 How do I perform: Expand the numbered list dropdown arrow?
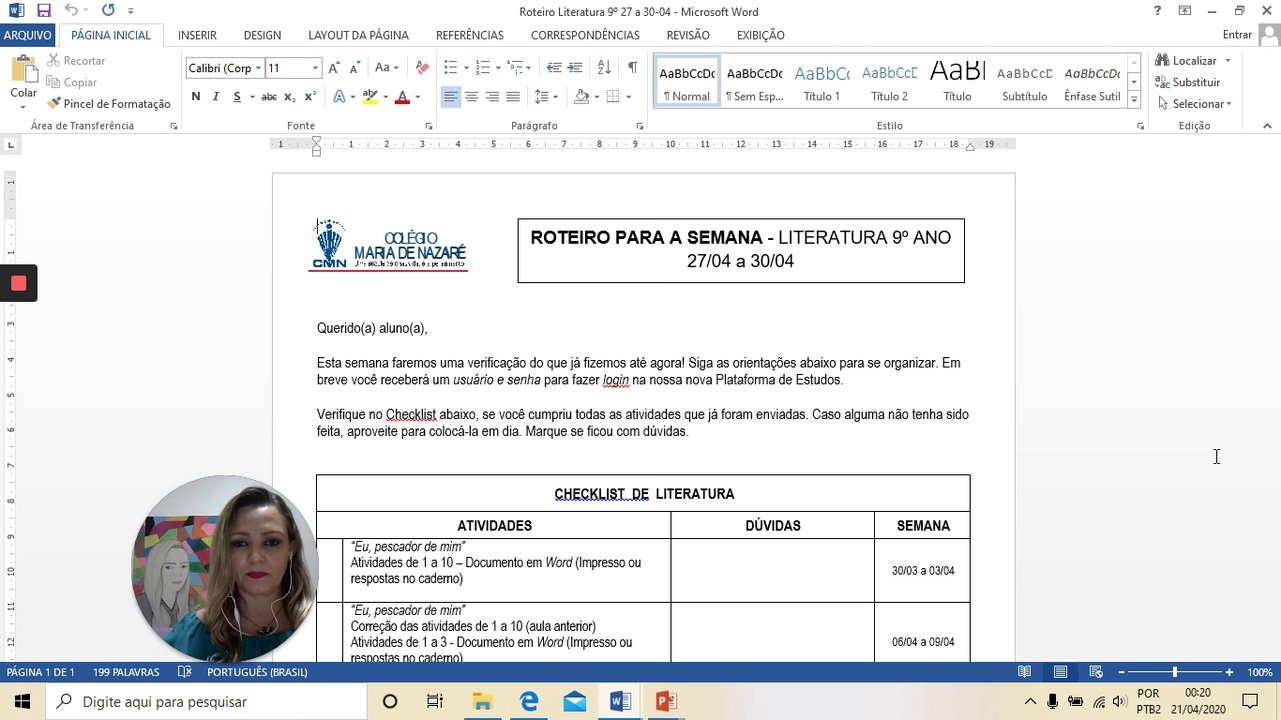click(x=498, y=68)
